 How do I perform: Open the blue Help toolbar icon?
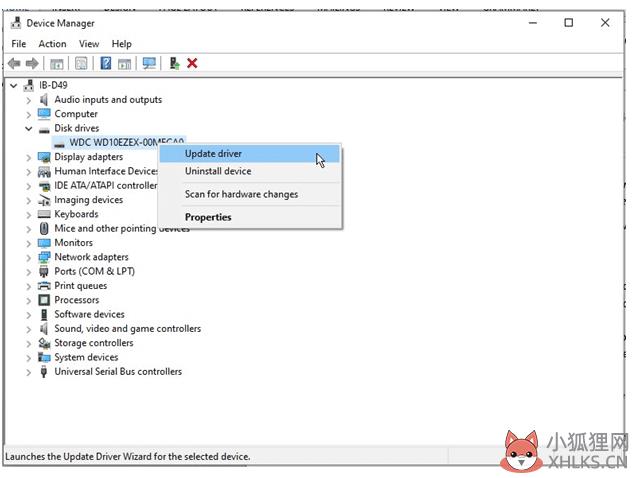[105, 63]
